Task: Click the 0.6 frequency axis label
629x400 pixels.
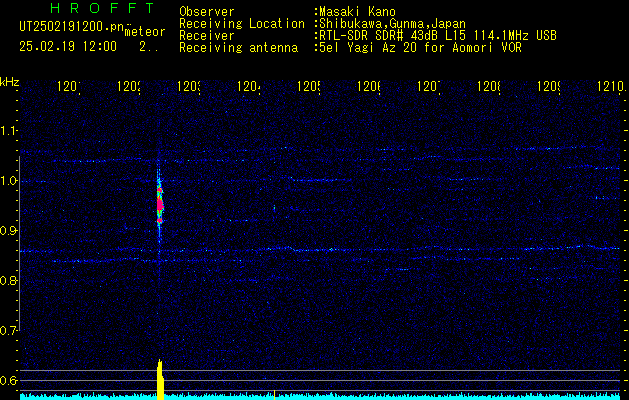Action: click(9, 380)
